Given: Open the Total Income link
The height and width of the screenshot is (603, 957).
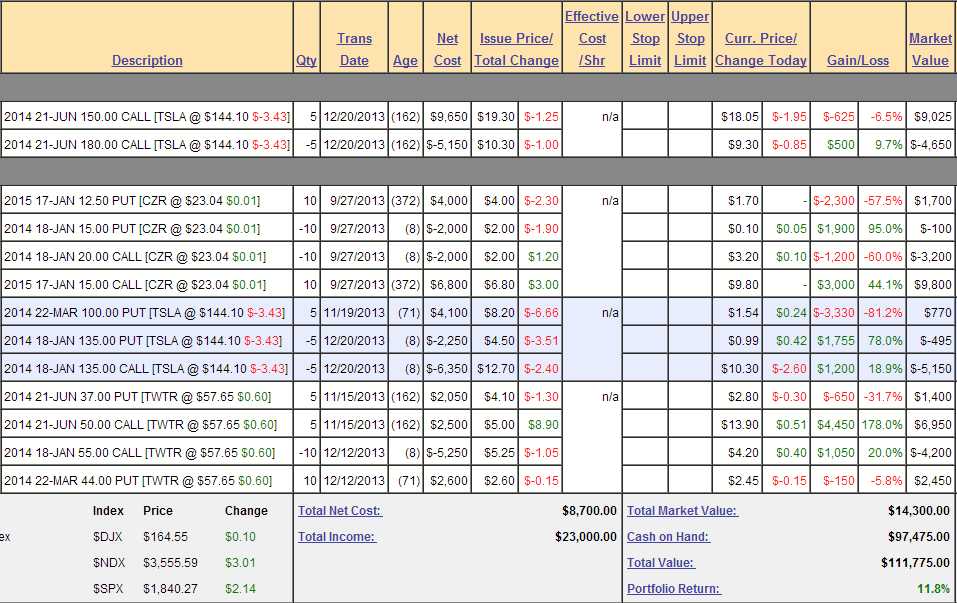Looking at the screenshot, I should pos(336,536).
